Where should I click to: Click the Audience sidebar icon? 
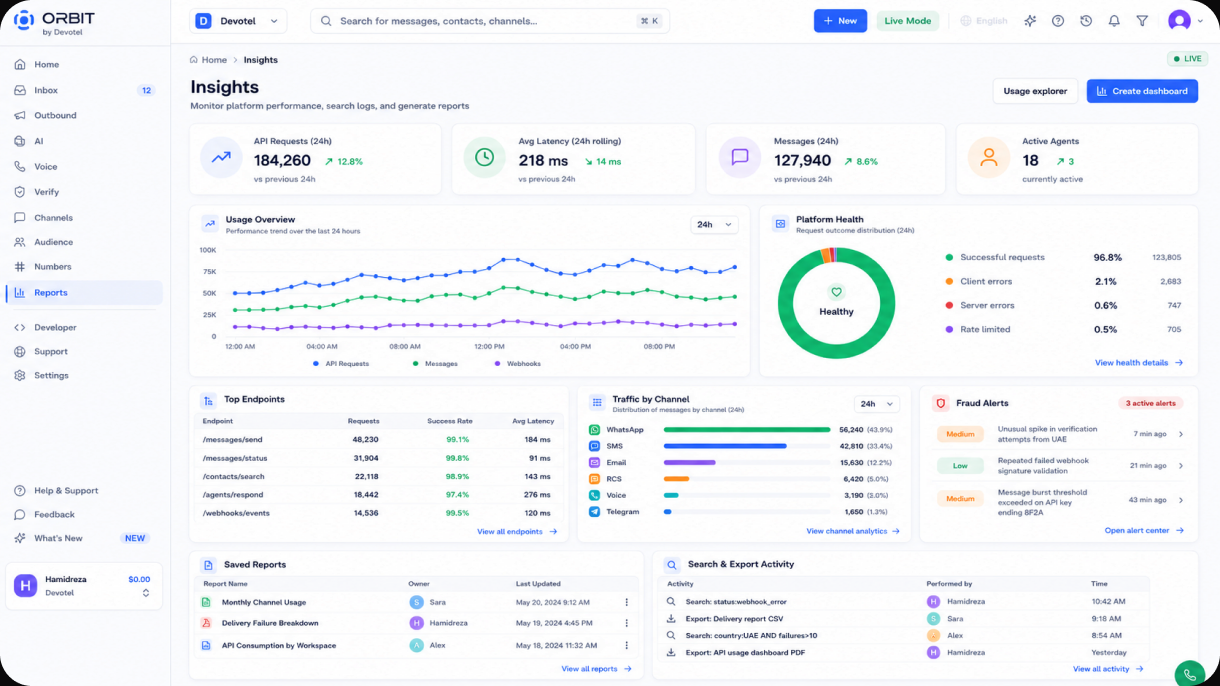pyautogui.click(x=20, y=242)
